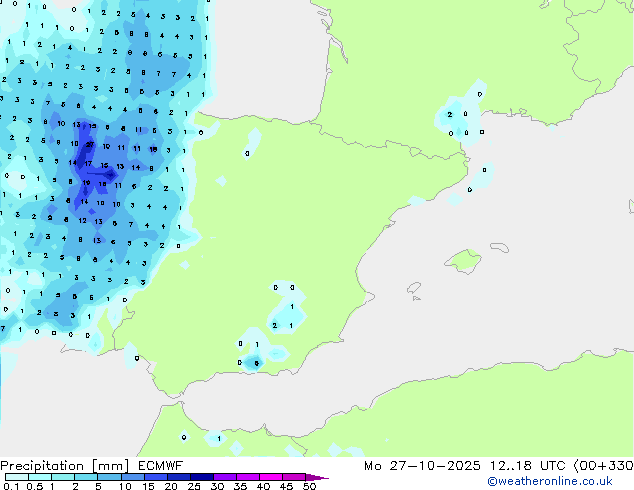Select the 5–10 mm legend color swatch
Image resolution: width=634 pixels, height=490 pixels.
pyautogui.click(x=109, y=477)
